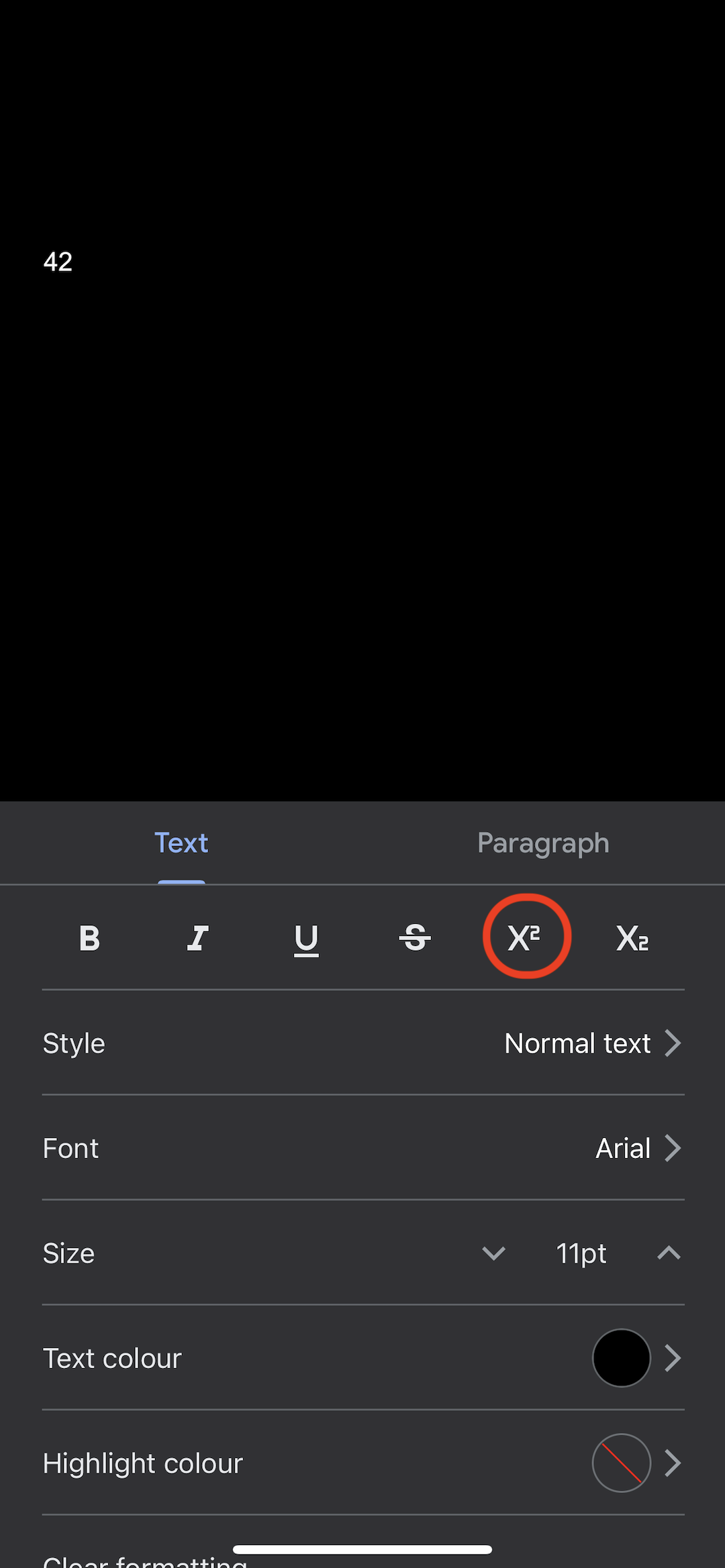Screen dimensions: 725x1568
Task: Toggle underline formatting
Action: (x=307, y=940)
